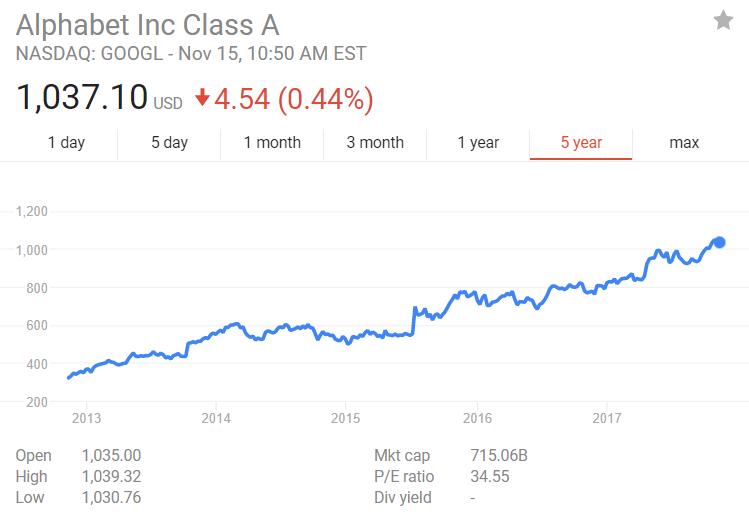The width and height of the screenshot is (749, 532).
Task: Click the 1,037.10 stock price
Action: coord(82,98)
